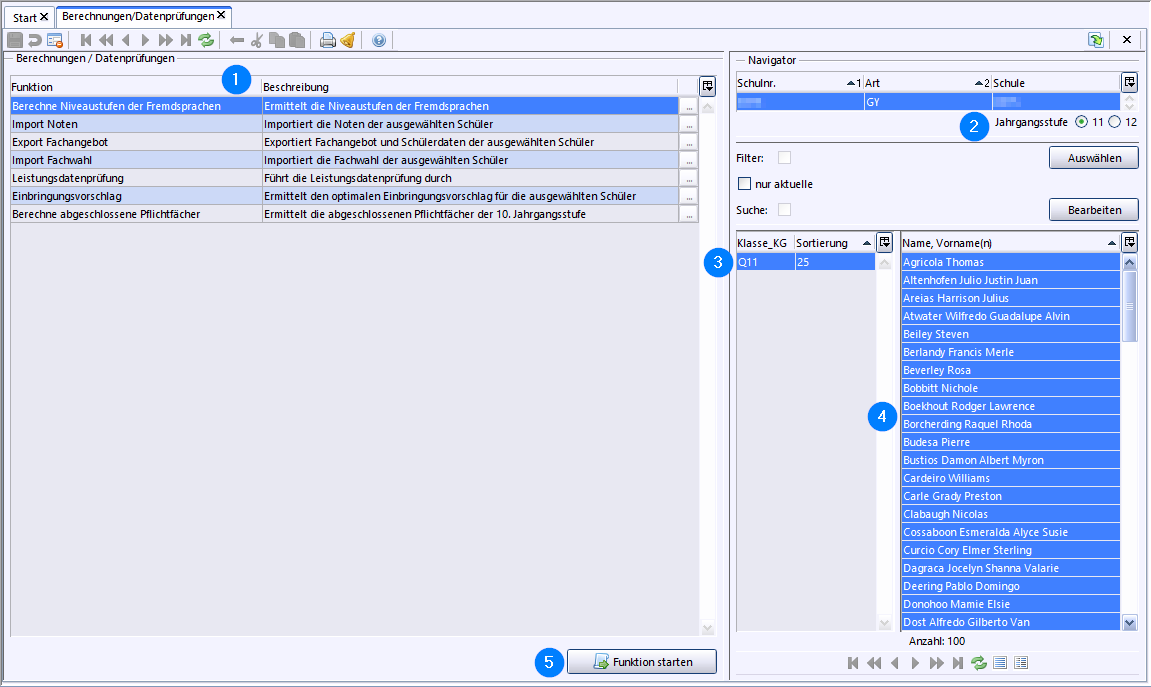Image resolution: width=1151 pixels, height=687 pixels.
Task: Select student Agricola Thomas
Action: pos(1010,262)
